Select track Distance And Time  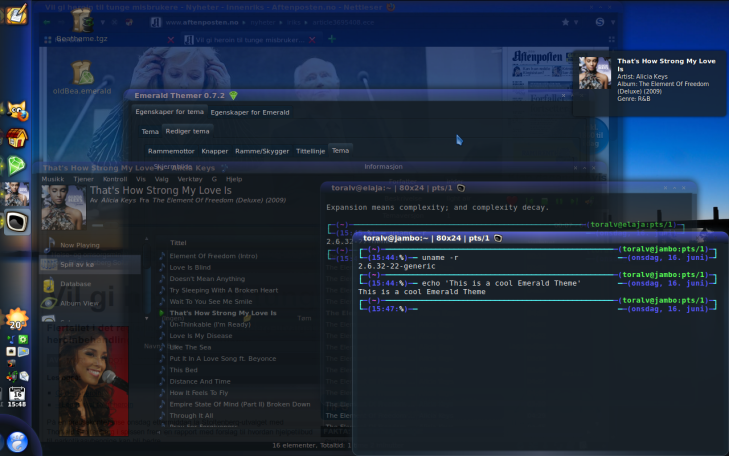pos(200,382)
